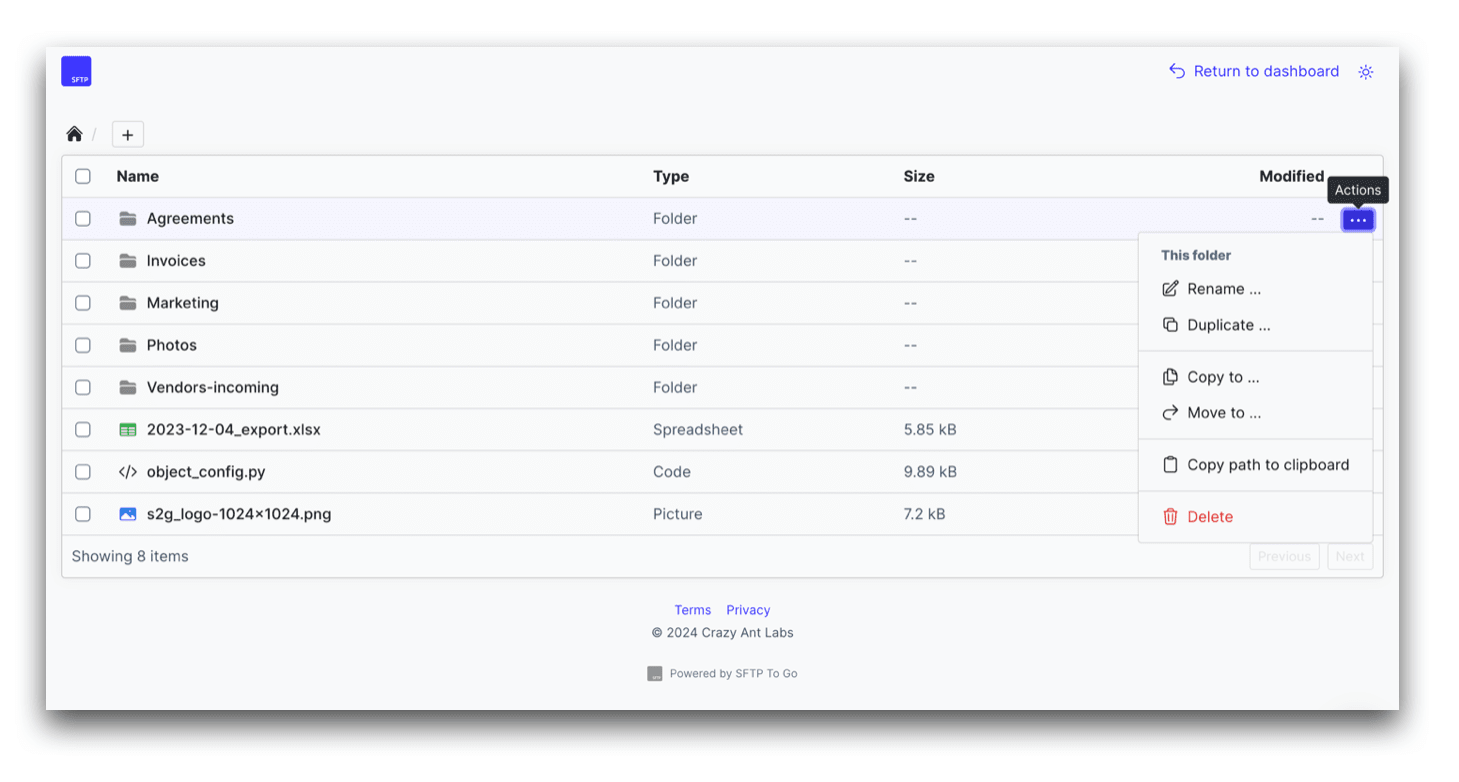Image resolution: width=1459 pixels, height=782 pixels.
Task: Click Copy path to clipboard option
Action: [1267, 465]
